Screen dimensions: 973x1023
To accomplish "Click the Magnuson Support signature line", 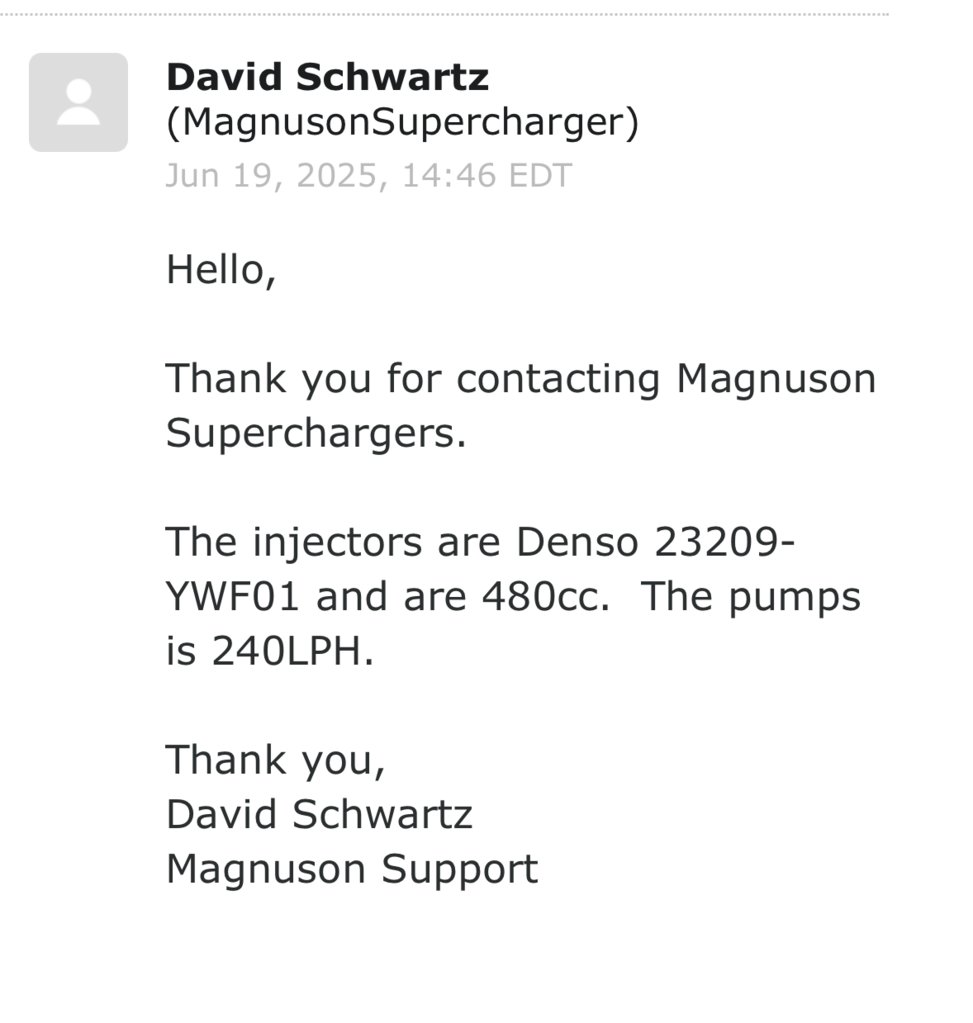I will click(352, 870).
